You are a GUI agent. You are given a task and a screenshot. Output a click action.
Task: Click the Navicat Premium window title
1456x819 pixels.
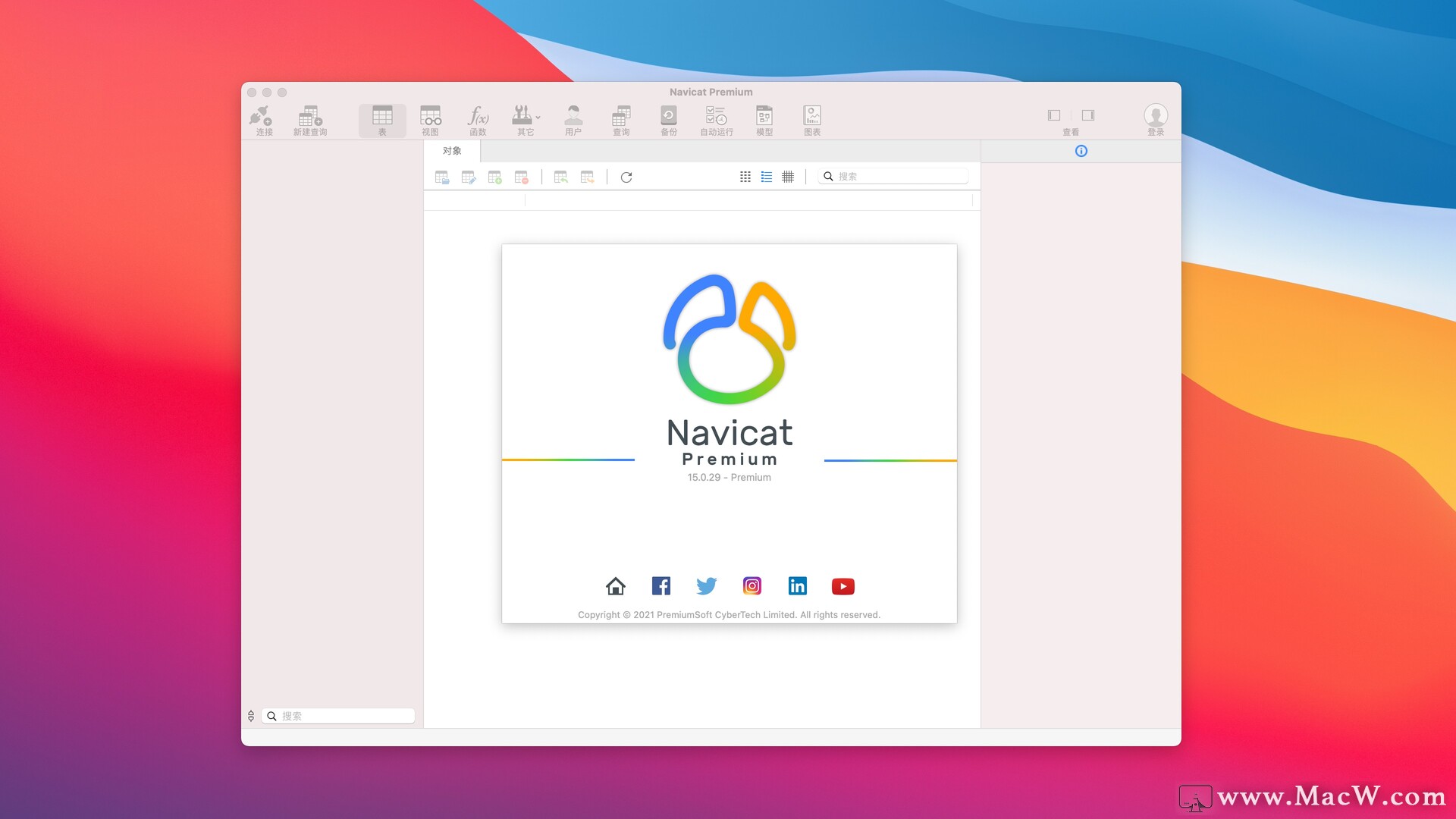(x=711, y=92)
